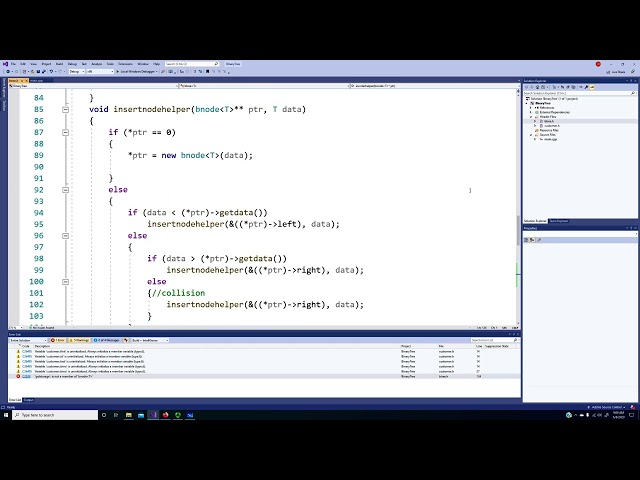The image size is (640, 480).
Task: Open the Entire Solution scope dropdown
Action: click(28, 340)
